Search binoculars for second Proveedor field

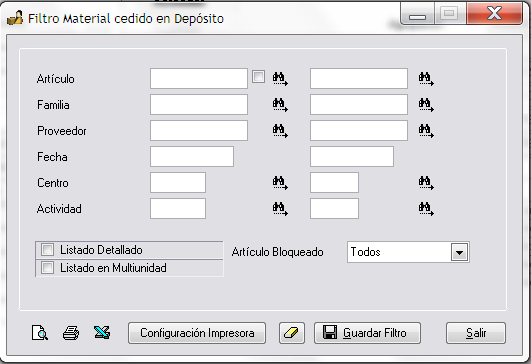426,131
